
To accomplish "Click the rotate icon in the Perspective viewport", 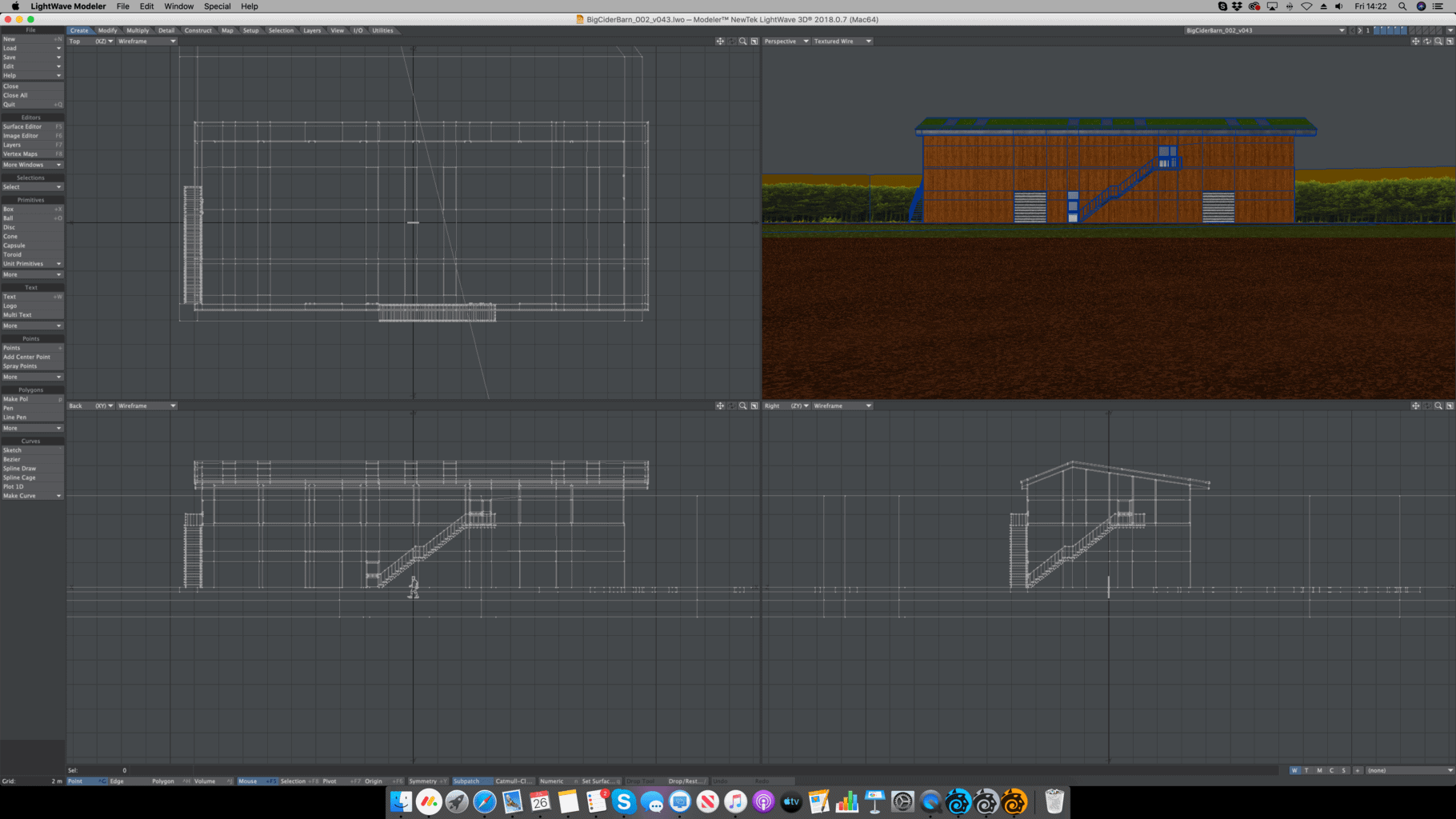I will (1426, 41).
